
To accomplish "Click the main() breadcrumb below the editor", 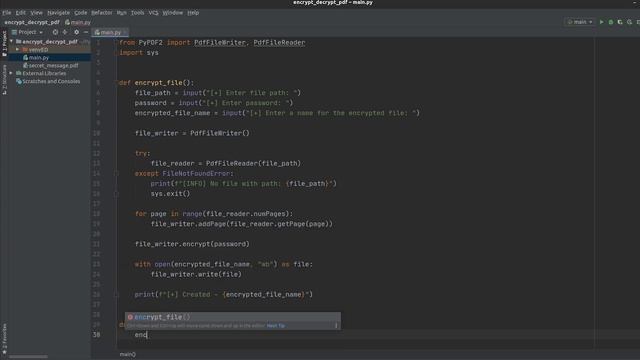I will (x=128, y=354).
